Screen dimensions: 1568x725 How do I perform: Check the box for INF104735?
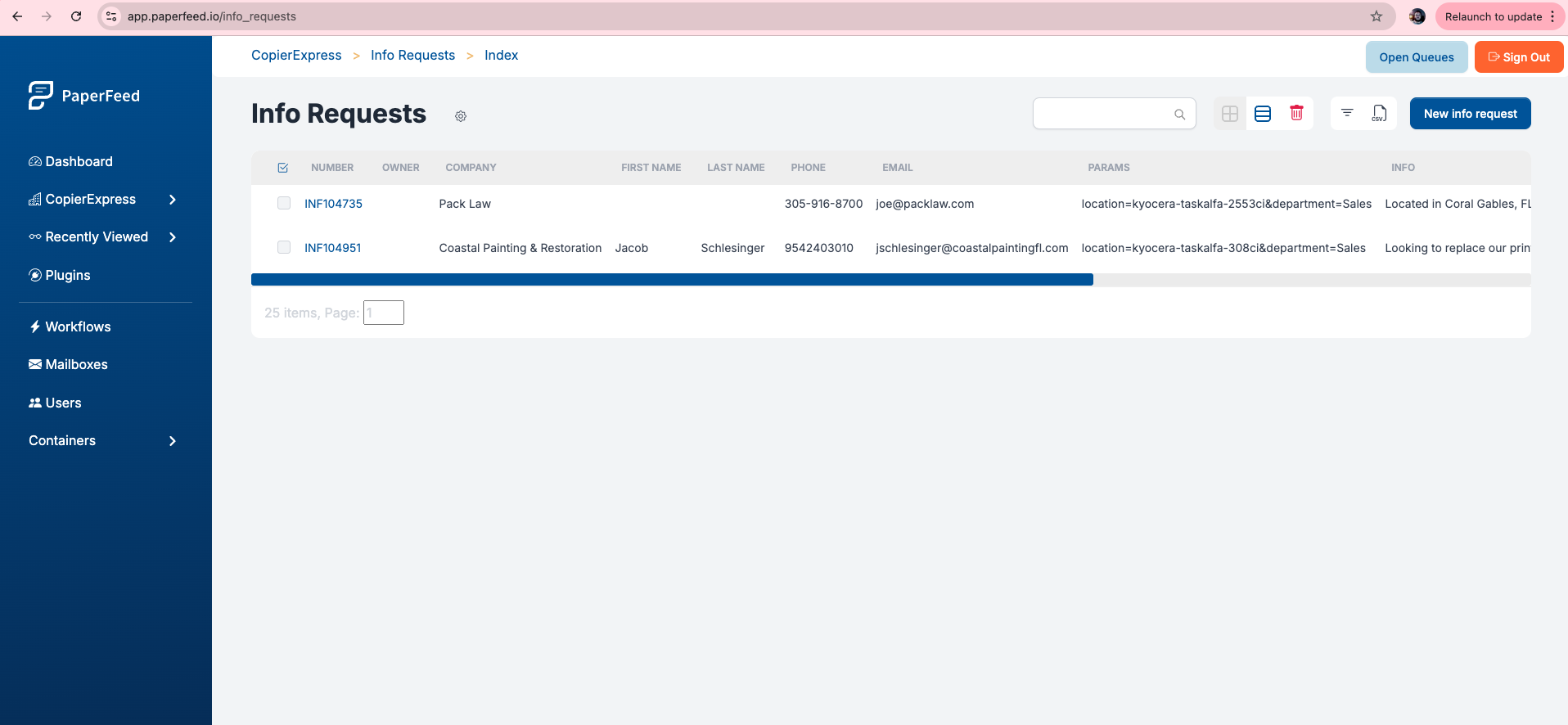click(284, 203)
